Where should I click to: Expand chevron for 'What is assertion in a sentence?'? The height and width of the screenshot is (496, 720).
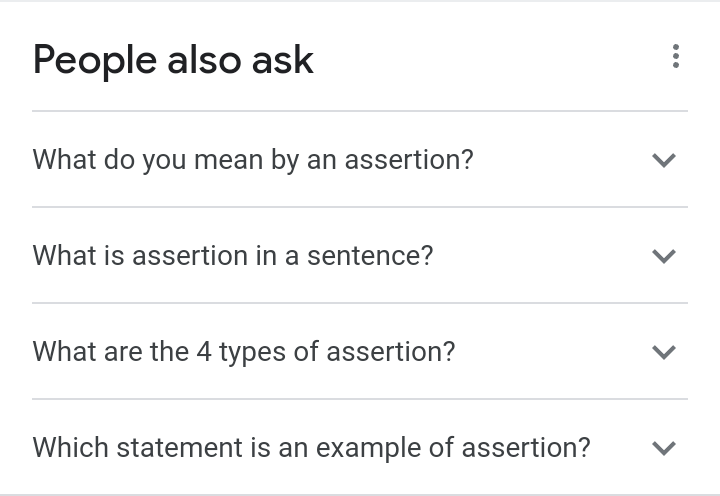[664, 256]
